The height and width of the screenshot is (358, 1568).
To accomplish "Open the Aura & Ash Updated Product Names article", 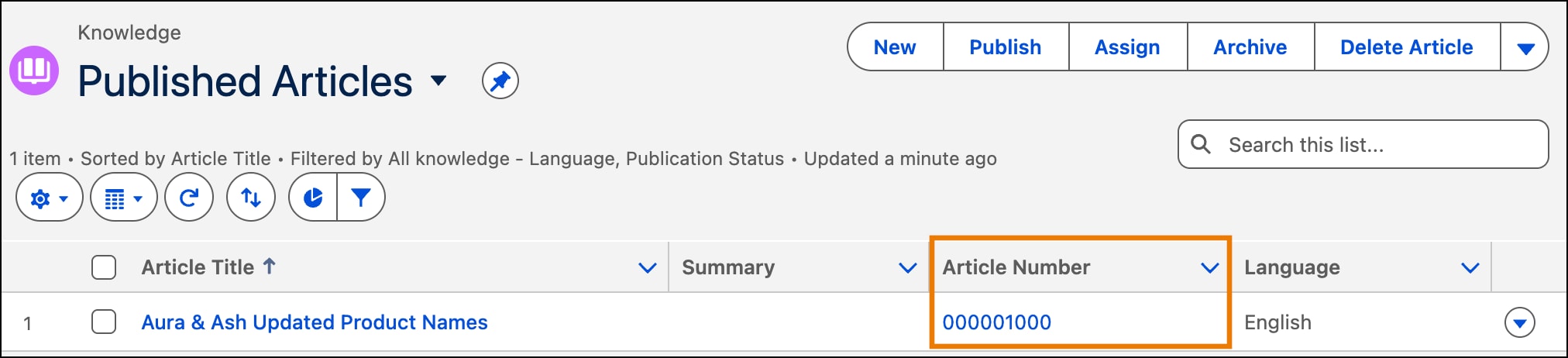I will (314, 322).
